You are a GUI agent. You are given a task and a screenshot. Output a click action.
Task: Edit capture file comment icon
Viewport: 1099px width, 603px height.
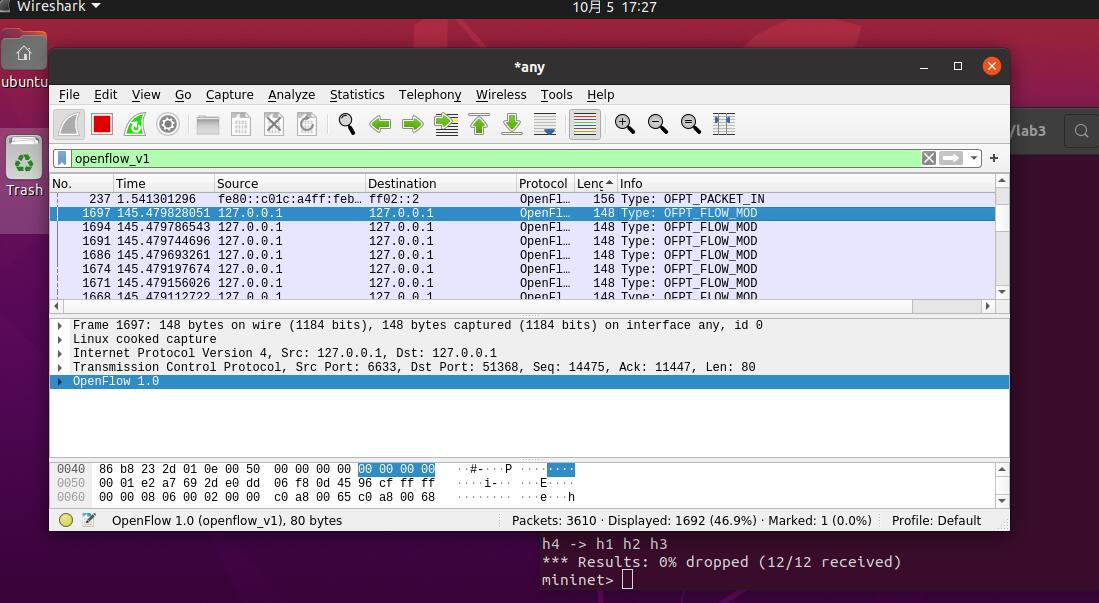[x=88, y=520]
